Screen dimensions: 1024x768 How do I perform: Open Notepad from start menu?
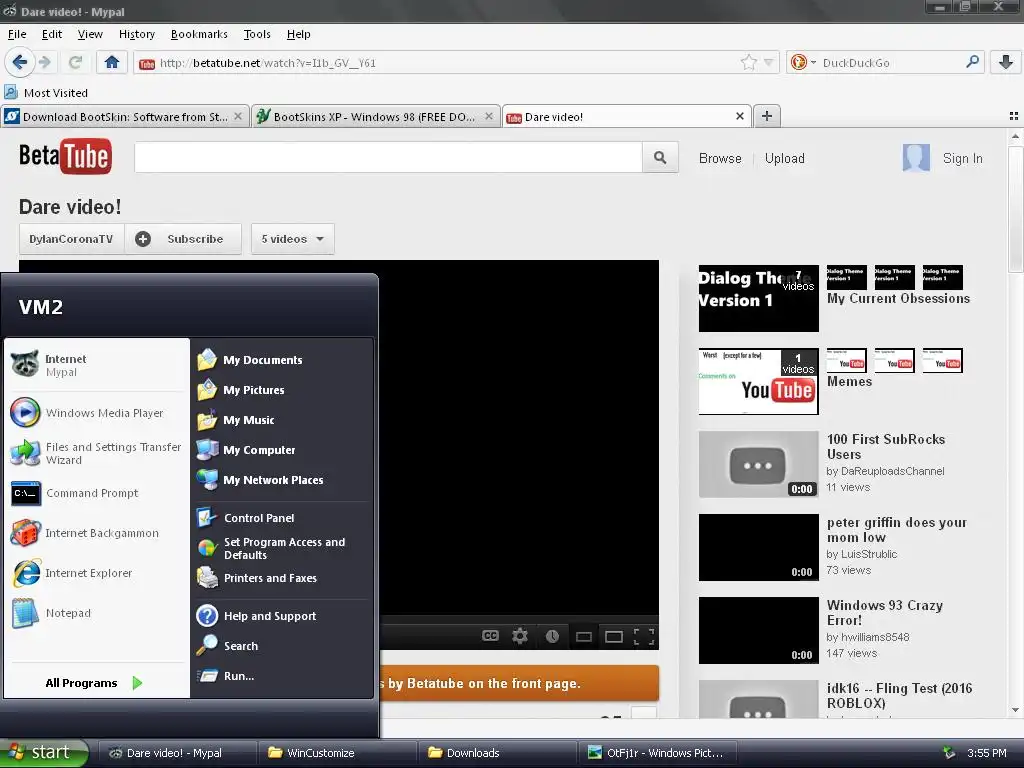click(97, 613)
